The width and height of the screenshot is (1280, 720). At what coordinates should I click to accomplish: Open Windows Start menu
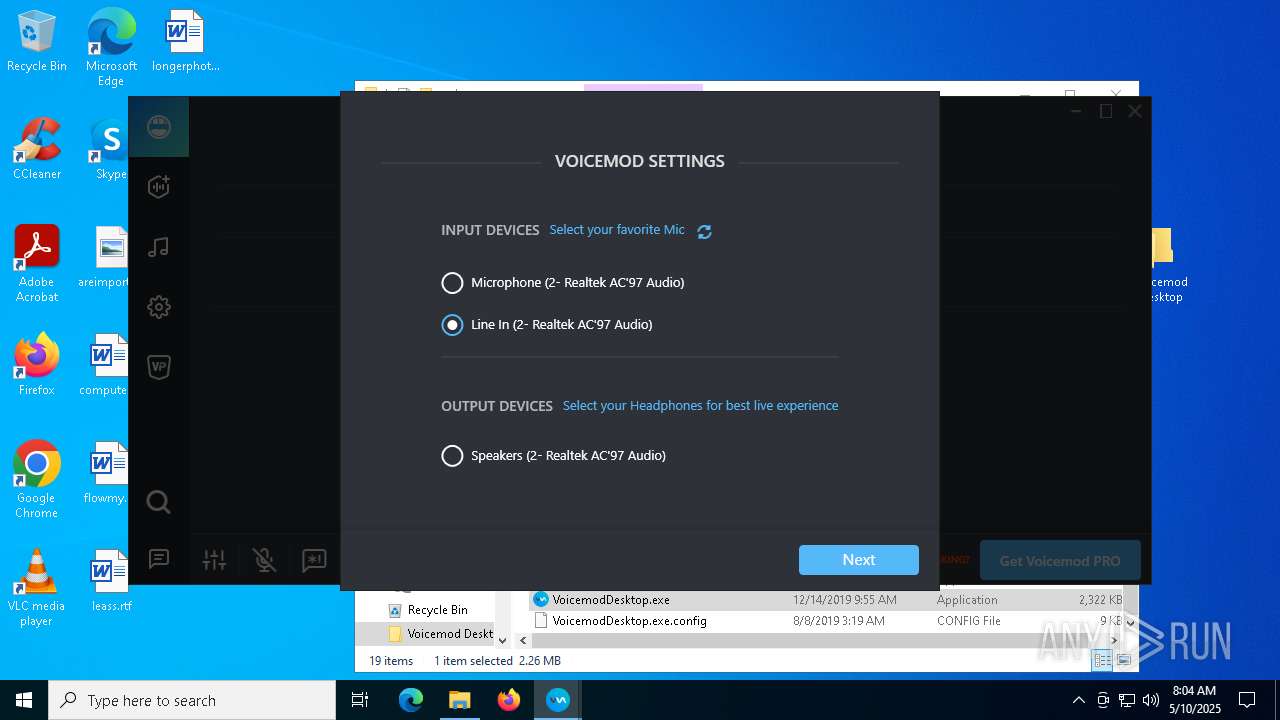pyautogui.click(x=24, y=700)
